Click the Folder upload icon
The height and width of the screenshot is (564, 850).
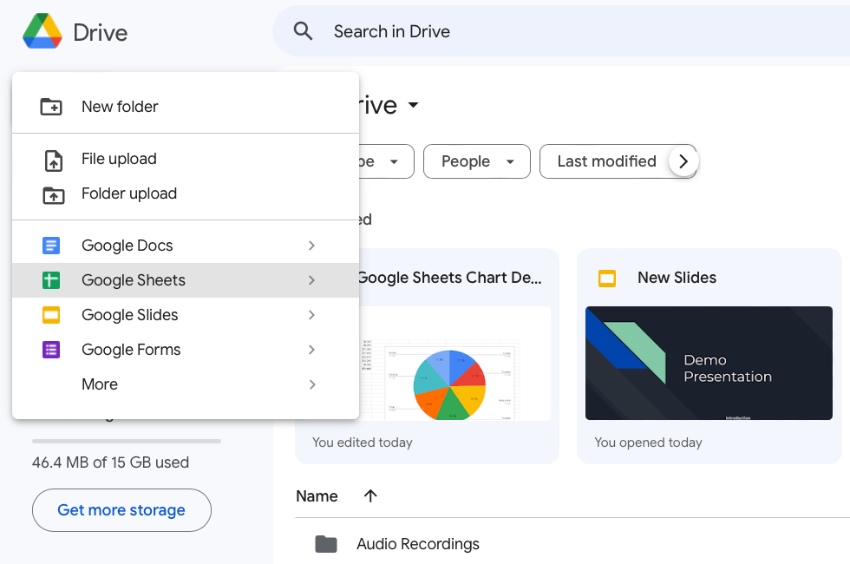coord(53,195)
